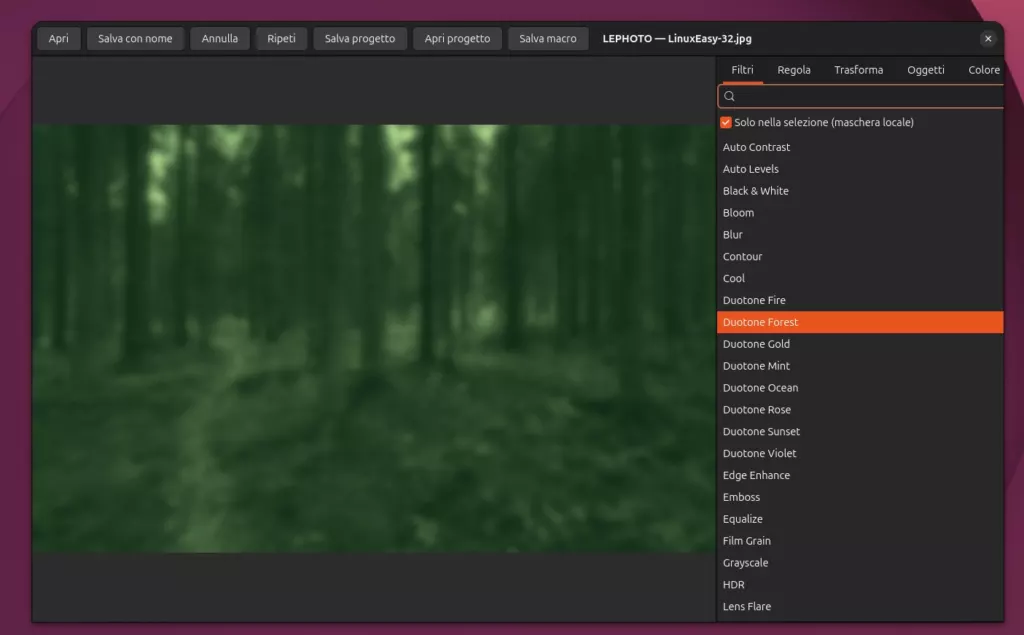Select the Duotone Ocean filter
1024x635 pixels.
point(860,388)
